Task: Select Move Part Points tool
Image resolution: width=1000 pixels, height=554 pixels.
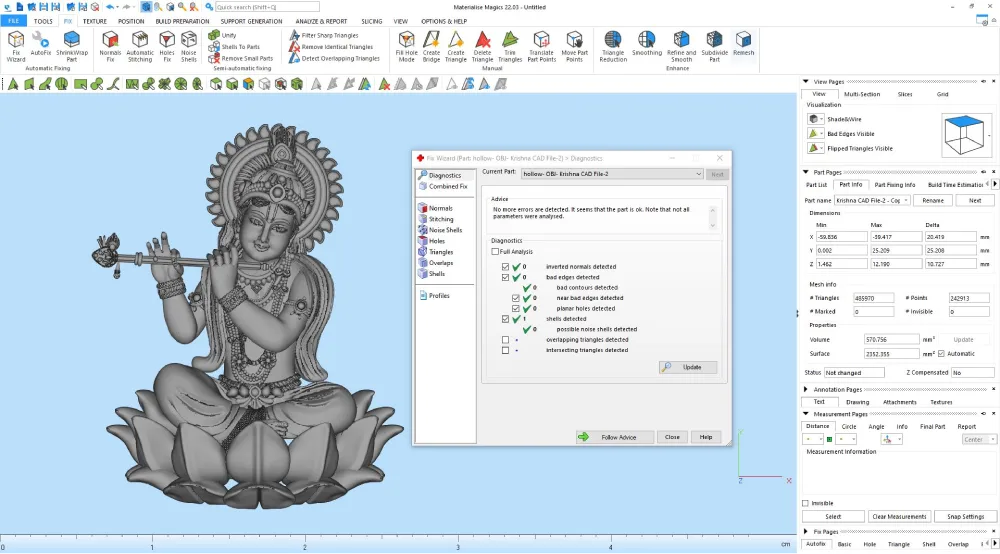Action: [574, 46]
